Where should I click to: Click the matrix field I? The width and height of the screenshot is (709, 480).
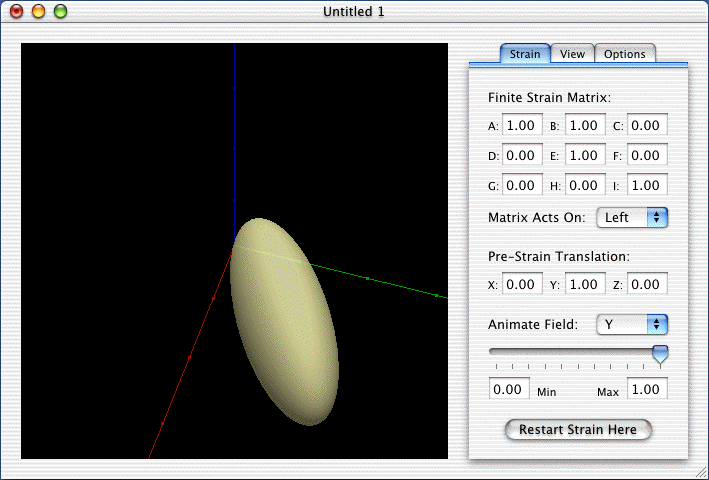(647, 185)
